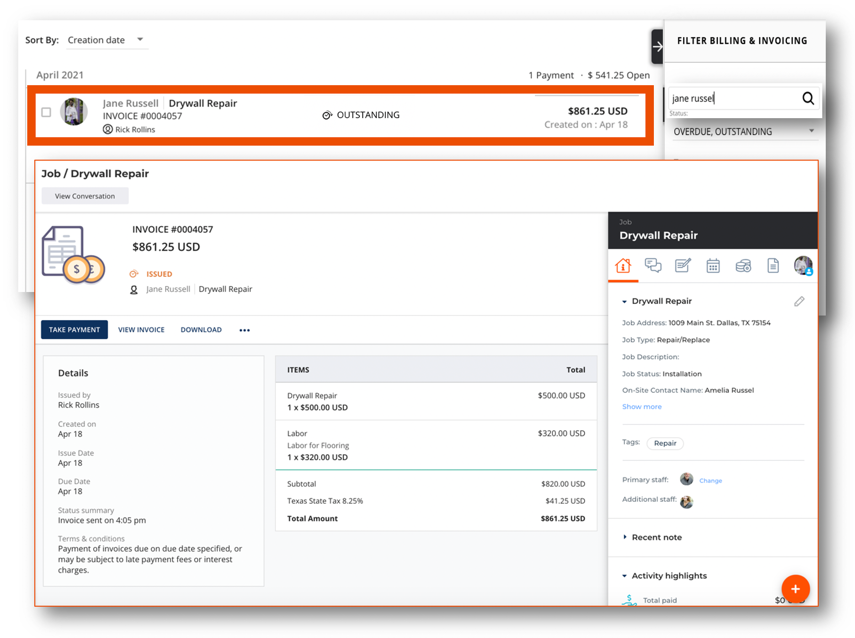This screenshot has height=638, width=855.
Task: Collapse the Activity highlights section
Action: 624,576
